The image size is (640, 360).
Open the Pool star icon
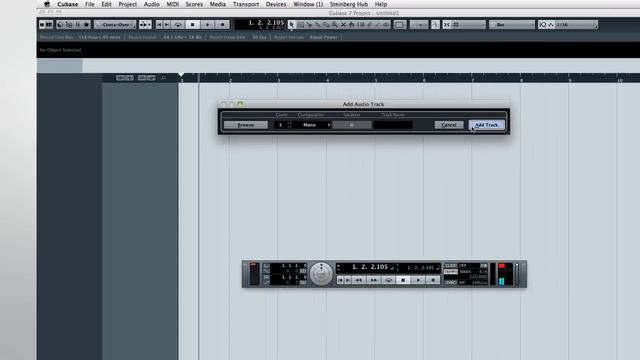click(86, 24)
